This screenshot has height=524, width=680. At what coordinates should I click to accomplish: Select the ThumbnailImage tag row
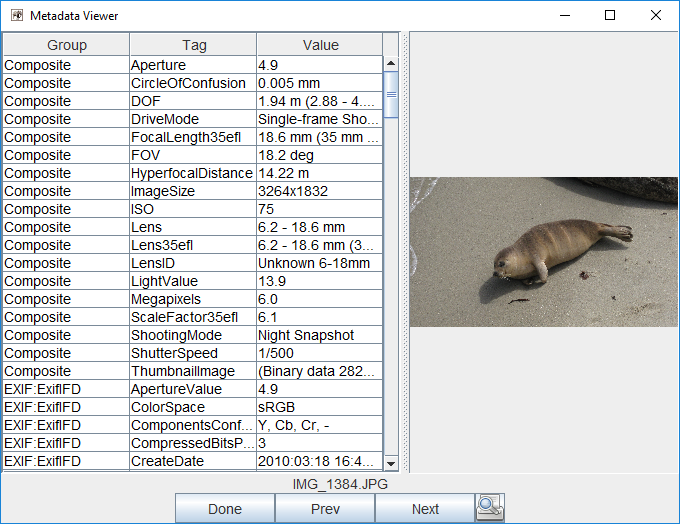[192, 371]
